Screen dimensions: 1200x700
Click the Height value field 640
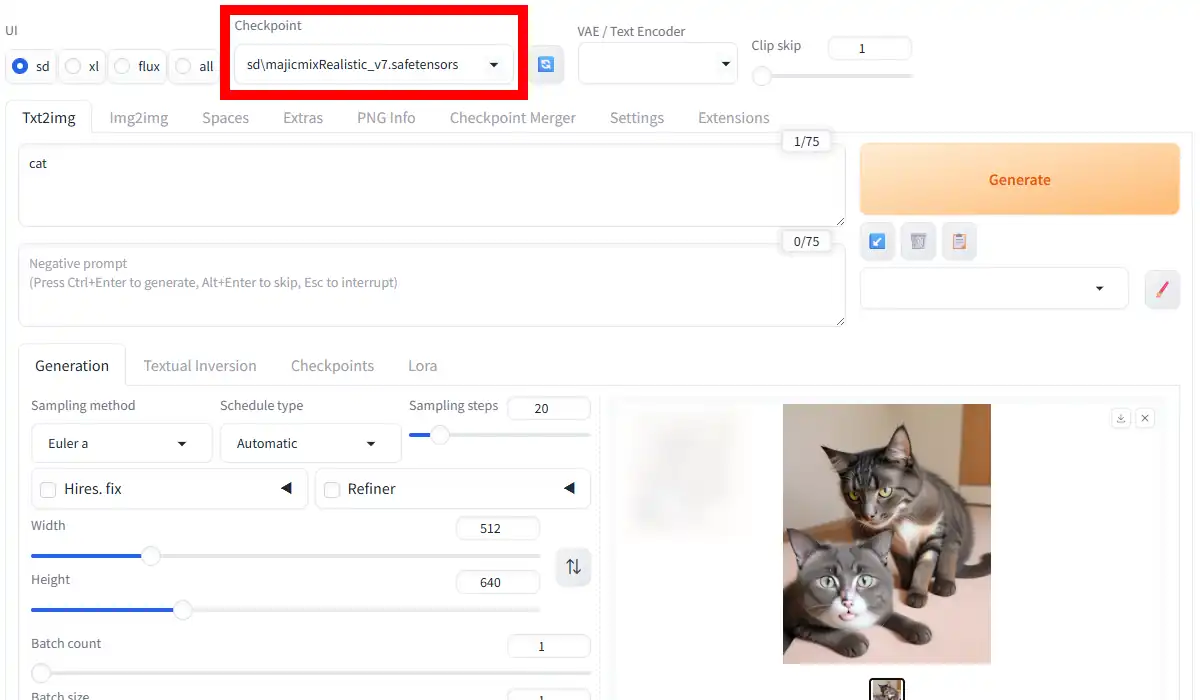(x=498, y=582)
